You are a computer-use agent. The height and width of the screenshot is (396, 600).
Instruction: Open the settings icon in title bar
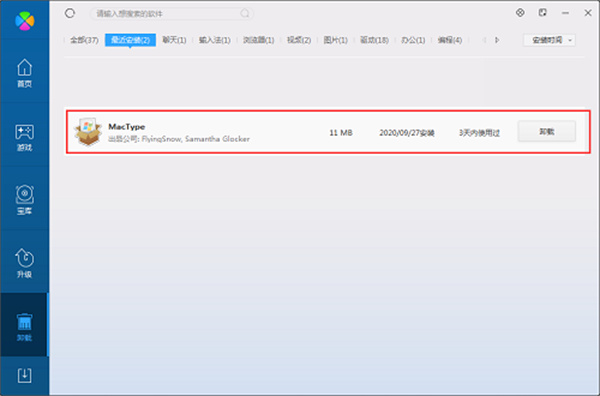pyautogui.click(x=520, y=13)
